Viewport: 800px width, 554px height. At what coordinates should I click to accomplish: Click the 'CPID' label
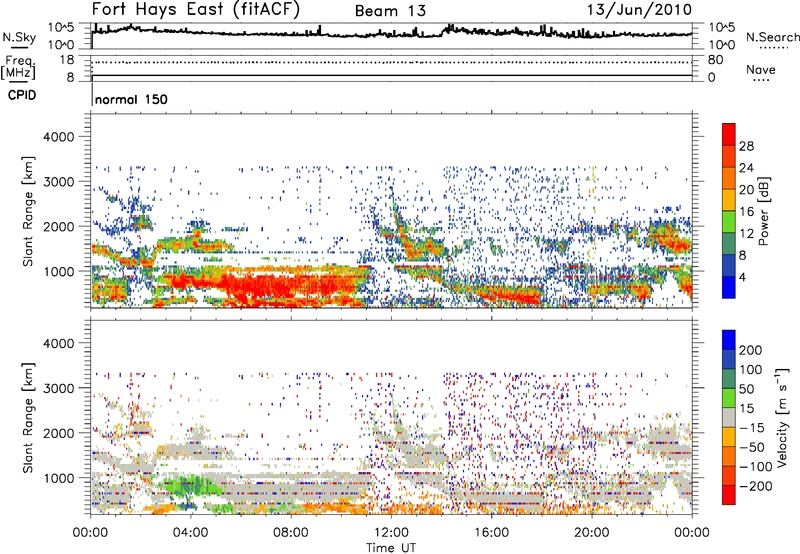coord(22,95)
